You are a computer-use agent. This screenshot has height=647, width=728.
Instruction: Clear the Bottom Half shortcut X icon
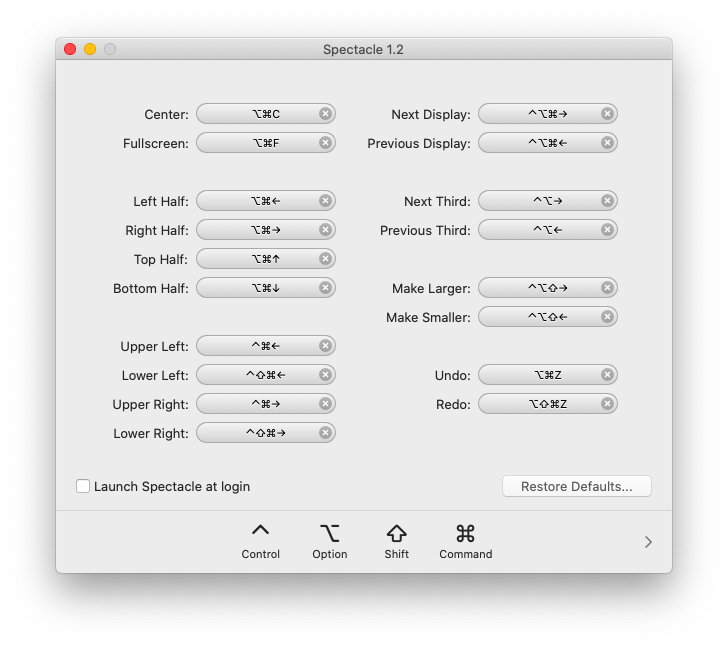(x=325, y=288)
